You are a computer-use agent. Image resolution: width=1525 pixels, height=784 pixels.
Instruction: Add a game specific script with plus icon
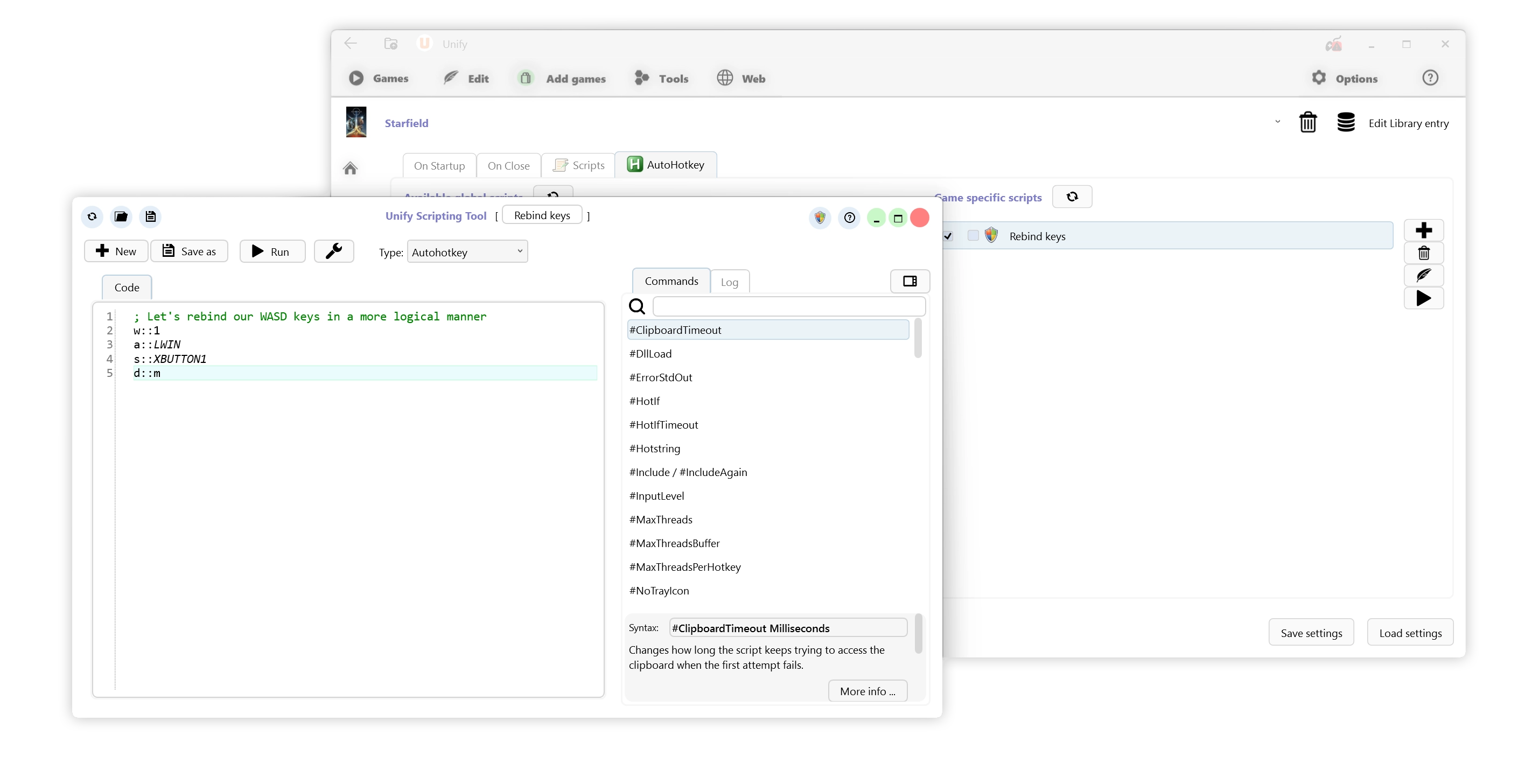1423,230
